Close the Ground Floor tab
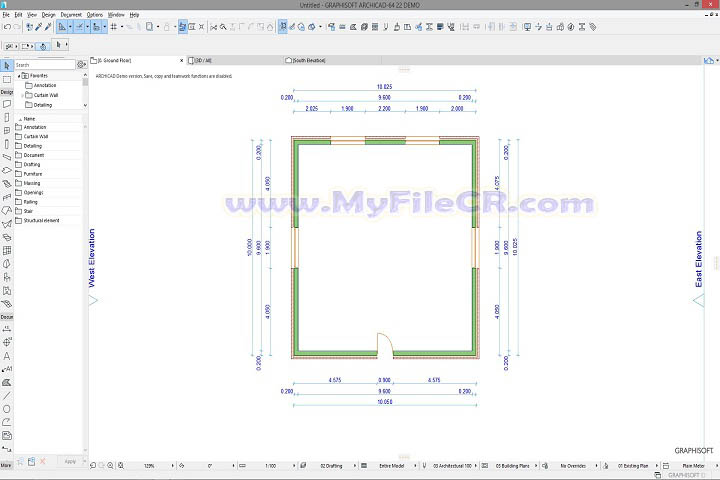The width and height of the screenshot is (720, 480). tap(181, 60)
